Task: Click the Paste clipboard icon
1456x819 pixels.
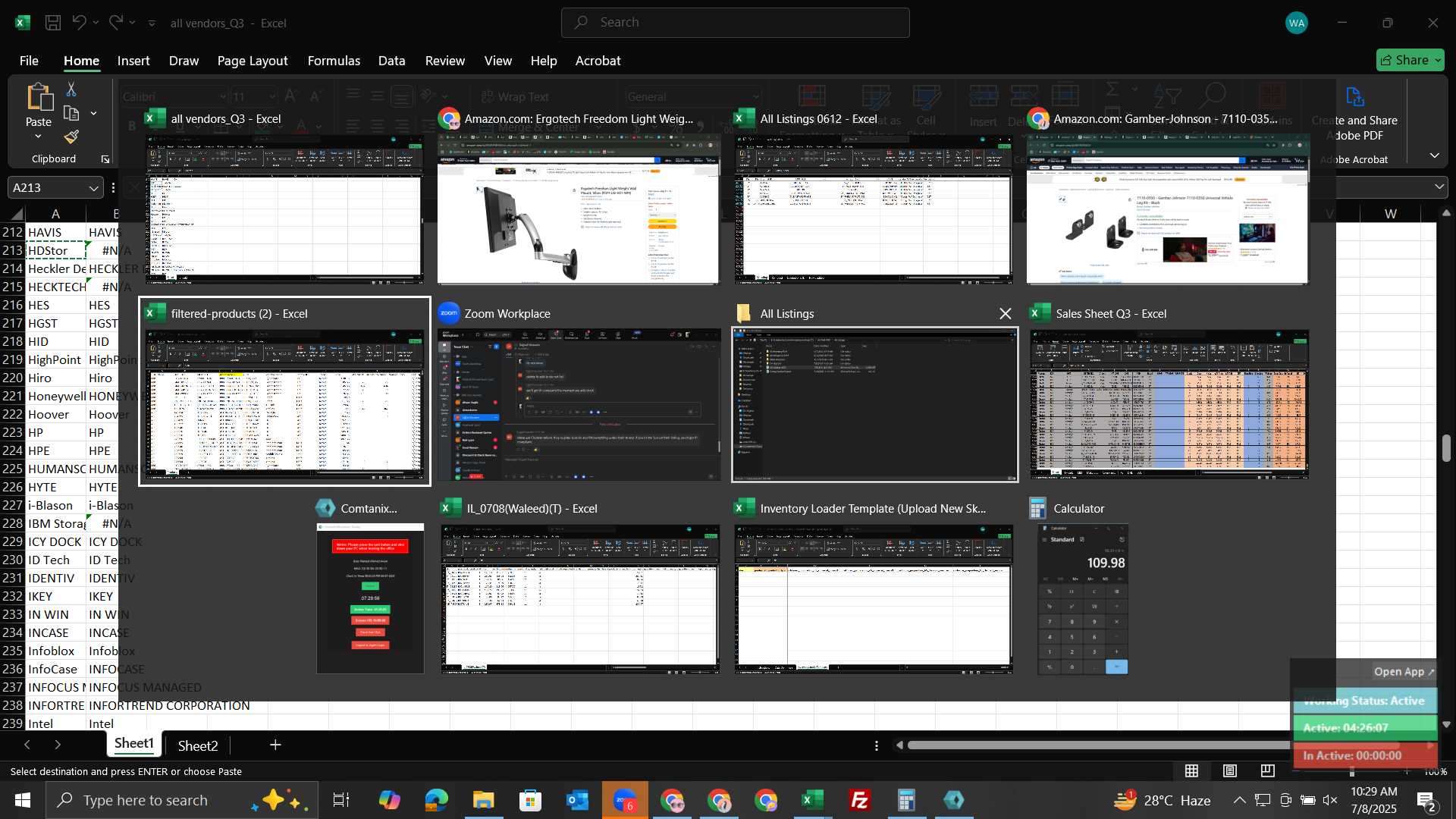Action: (x=39, y=98)
